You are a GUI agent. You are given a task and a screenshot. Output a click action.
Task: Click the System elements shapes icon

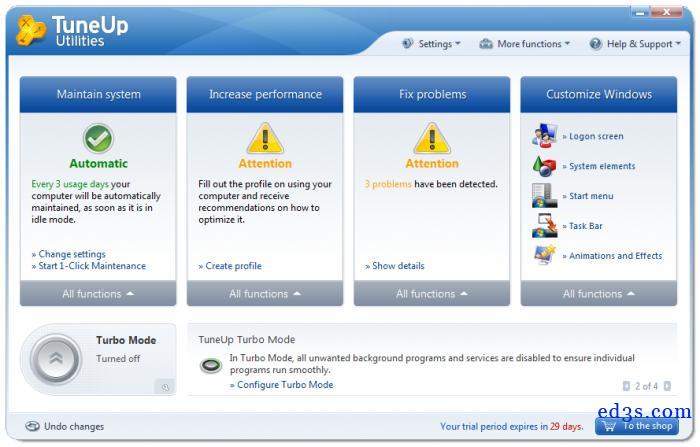(544, 166)
